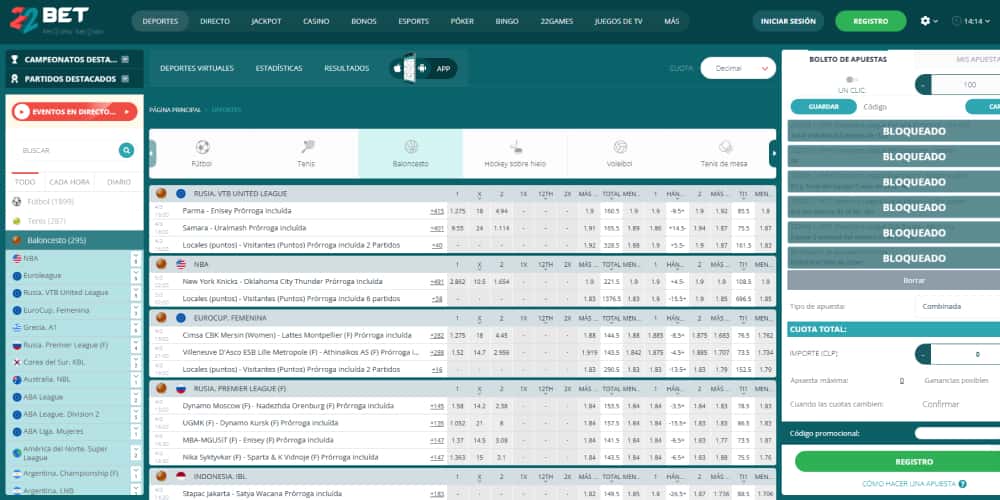This screenshot has height=500, width=1000.
Task: Toggle the Un Clic switch
Action: [x=851, y=80]
